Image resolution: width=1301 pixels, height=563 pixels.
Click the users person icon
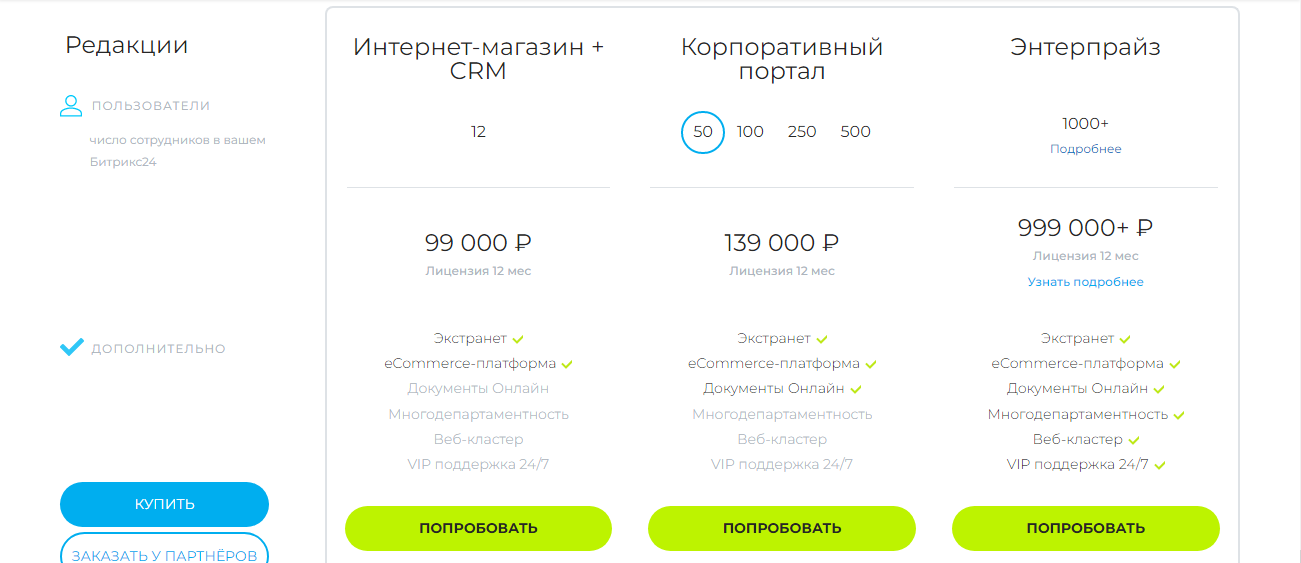(70, 106)
